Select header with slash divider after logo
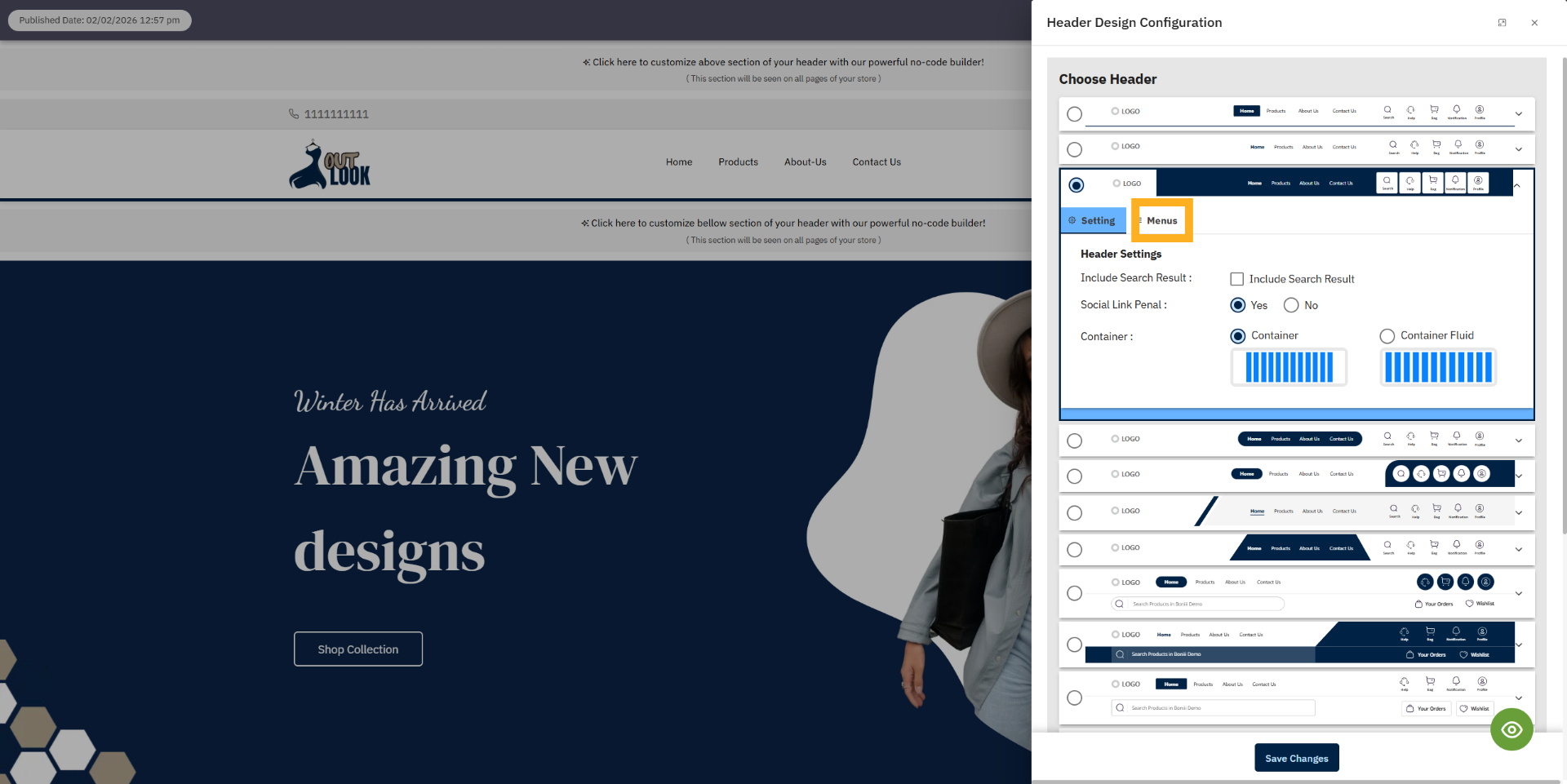Viewport: 1567px width, 784px height. click(1075, 513)
